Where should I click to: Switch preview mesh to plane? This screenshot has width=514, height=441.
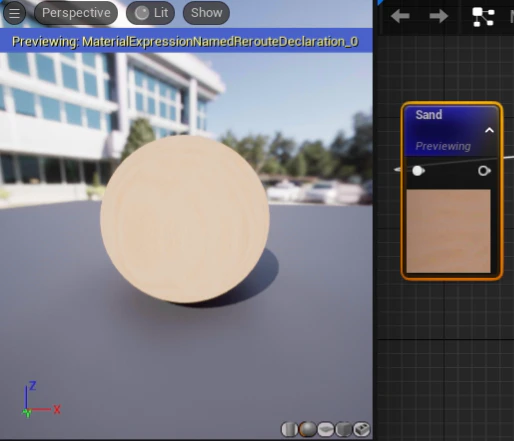point(325,429)
